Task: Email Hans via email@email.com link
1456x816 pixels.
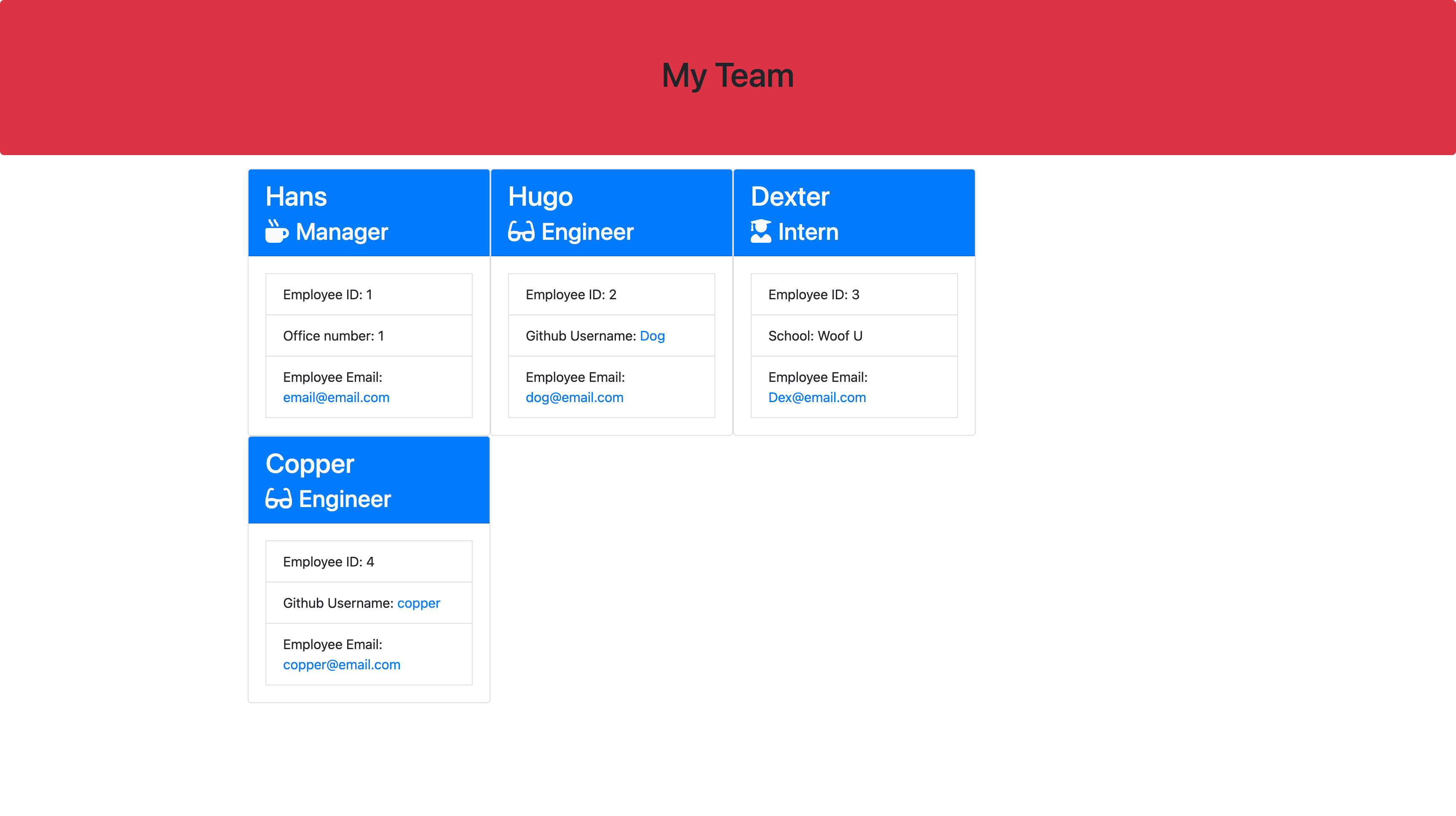Action: [336, 397]
